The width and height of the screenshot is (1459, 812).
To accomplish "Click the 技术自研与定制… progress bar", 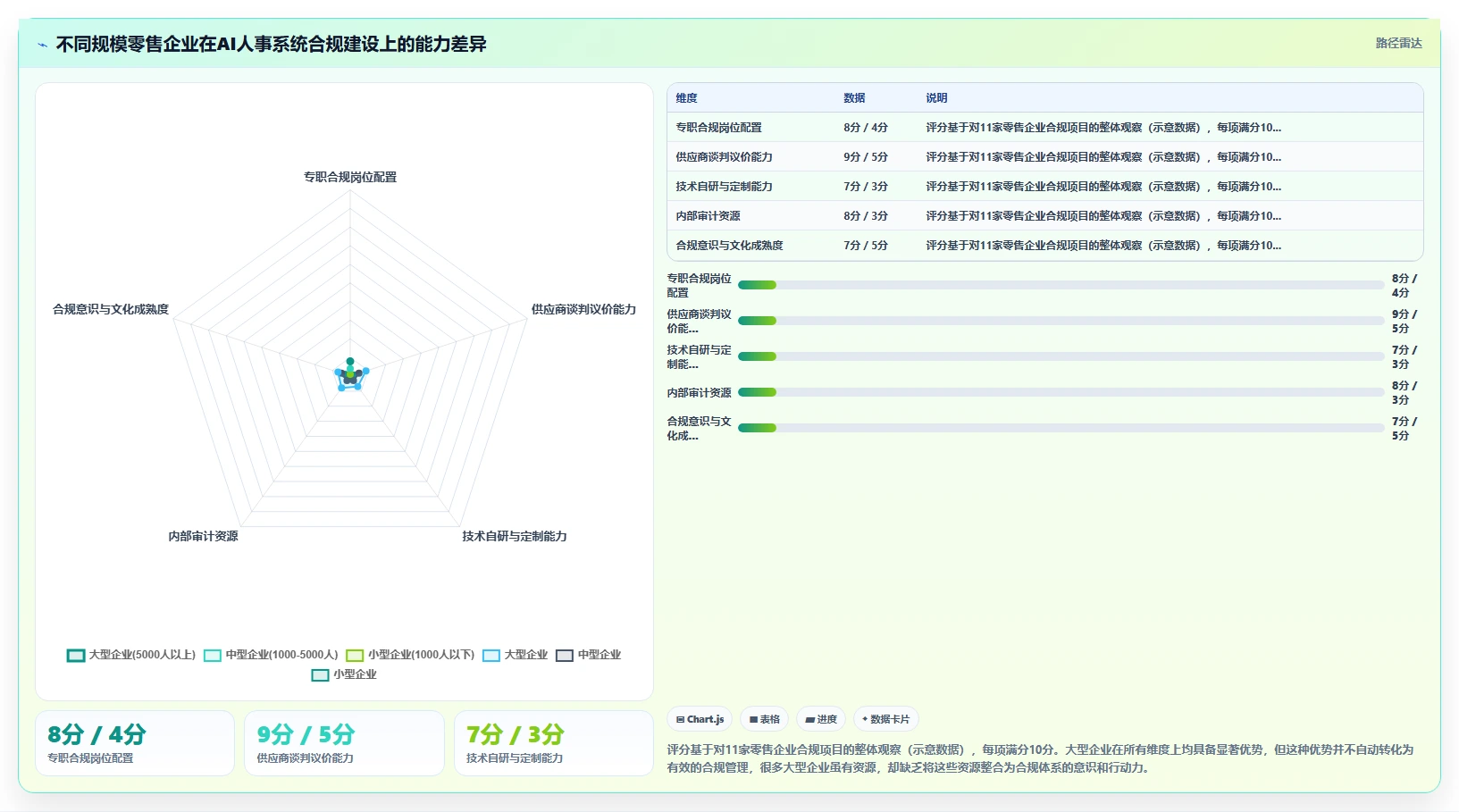I will 1061,356.
